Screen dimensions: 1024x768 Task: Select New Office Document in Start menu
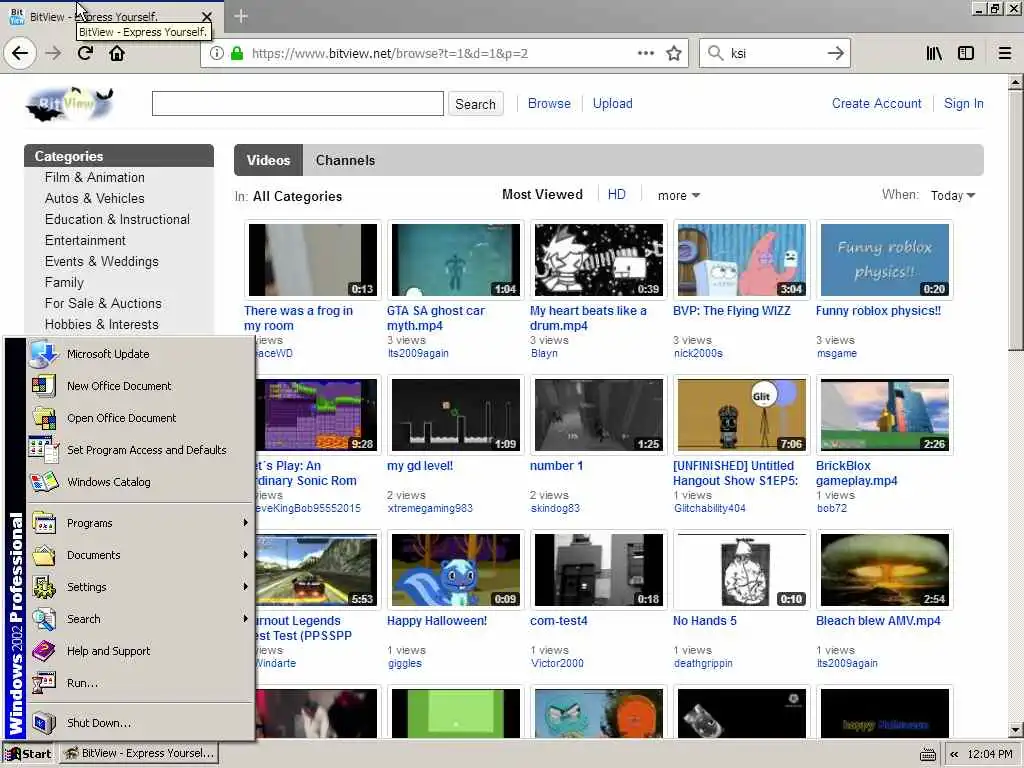pos(140,386)
